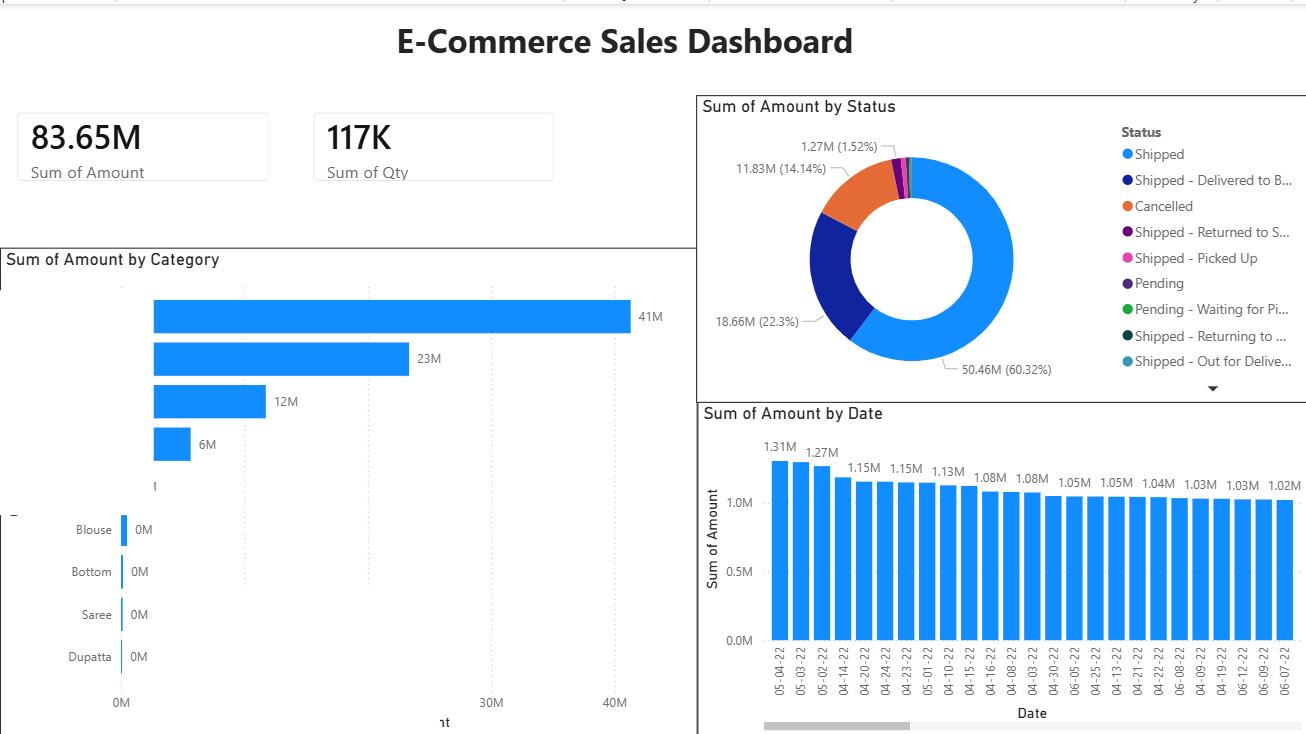Click the Date axis title
This screenshot has width=1306, height=734.
click(x=1032, y=713)
